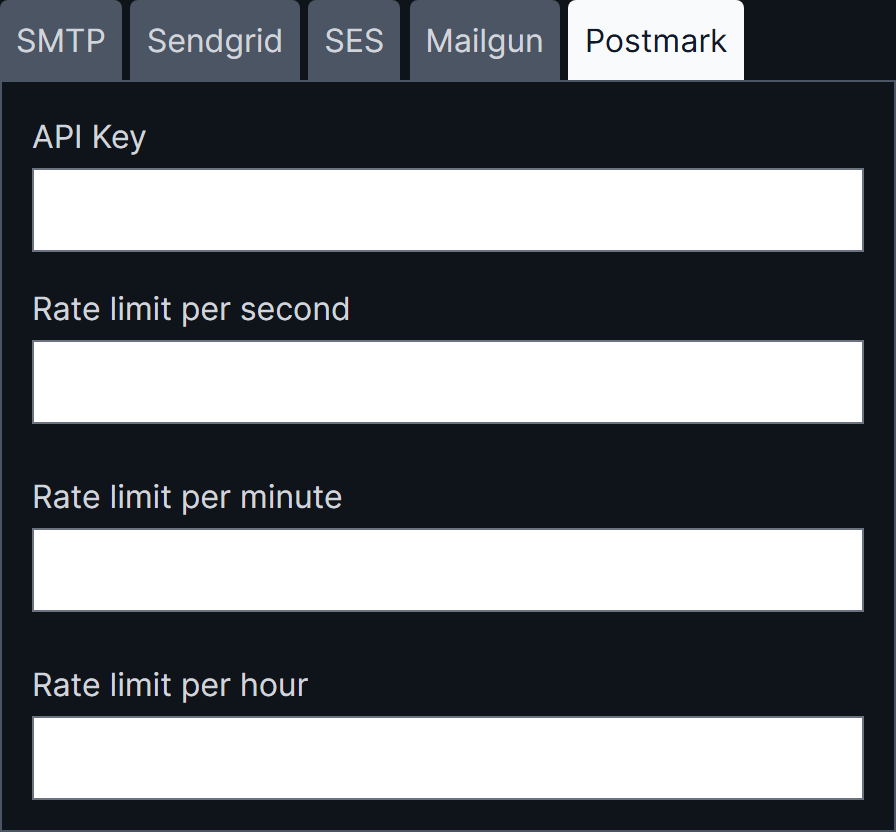896x832 pixels.
Task: Go to the Mailgun tab
Action: [485, 41]
